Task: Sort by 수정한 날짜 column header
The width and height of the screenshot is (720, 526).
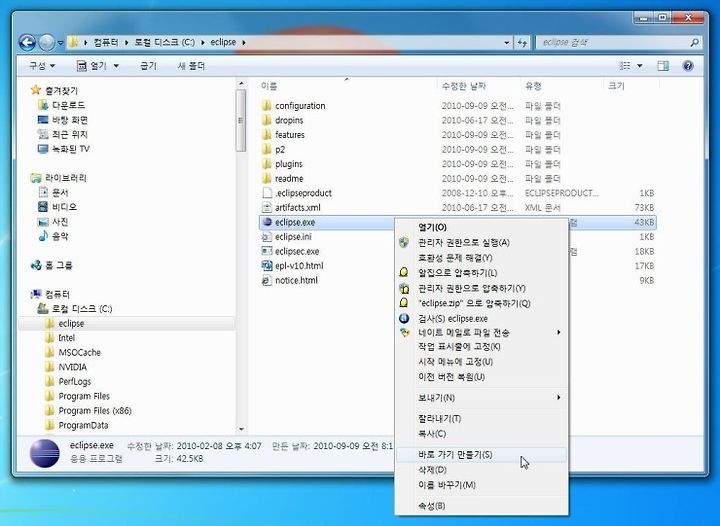Action: [x=464, y=86]
